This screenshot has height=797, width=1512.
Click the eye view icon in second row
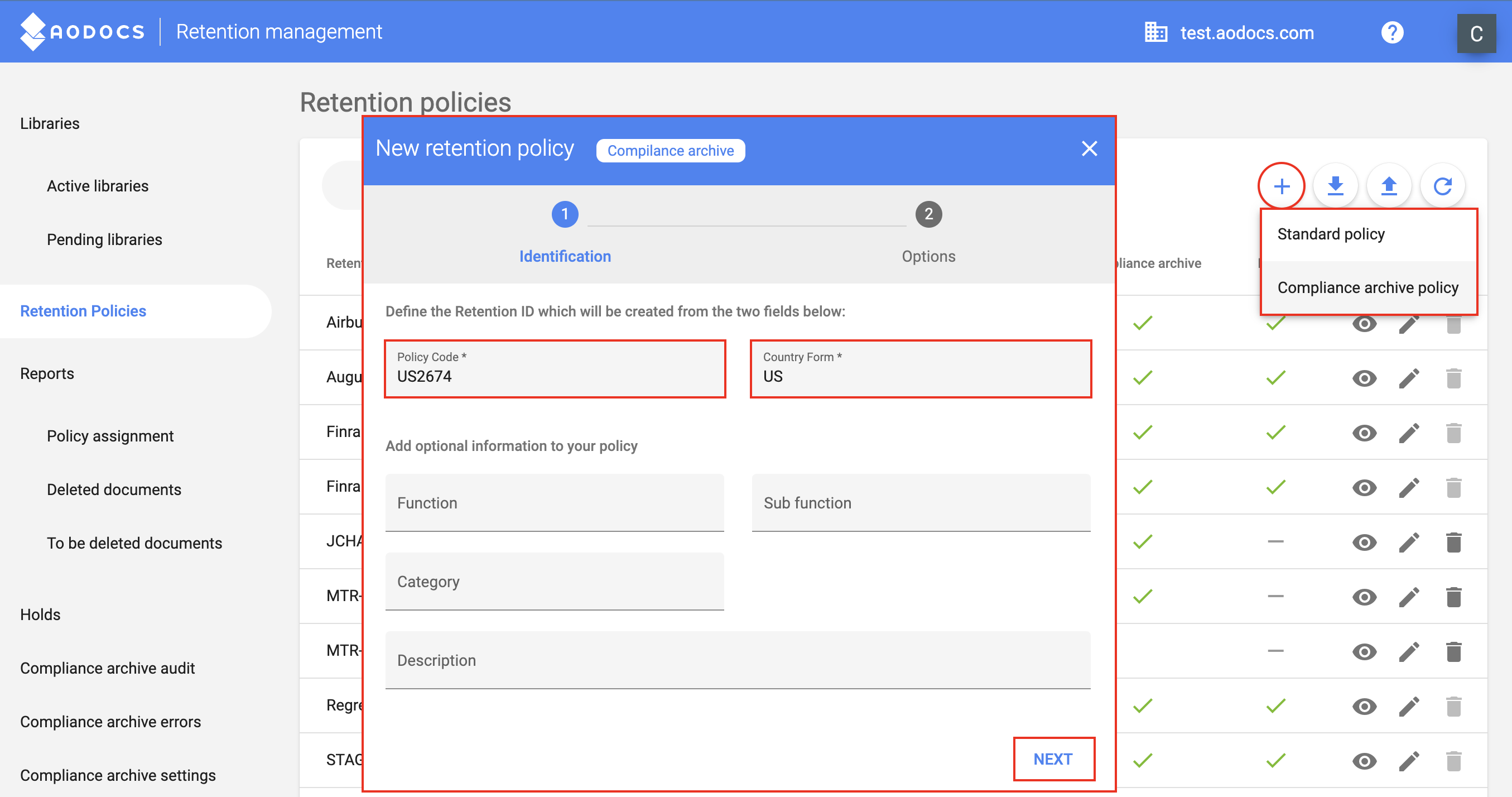pos(1364,378)
